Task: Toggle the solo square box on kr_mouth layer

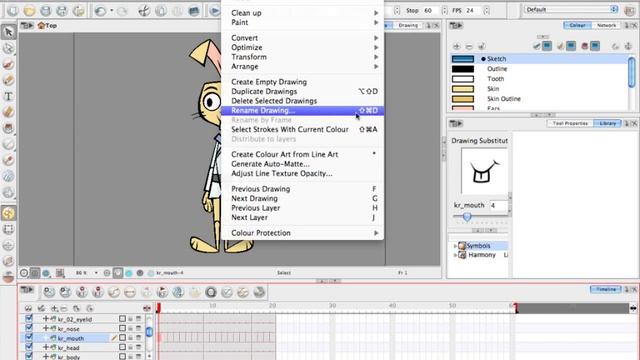Action: (122, 338)
